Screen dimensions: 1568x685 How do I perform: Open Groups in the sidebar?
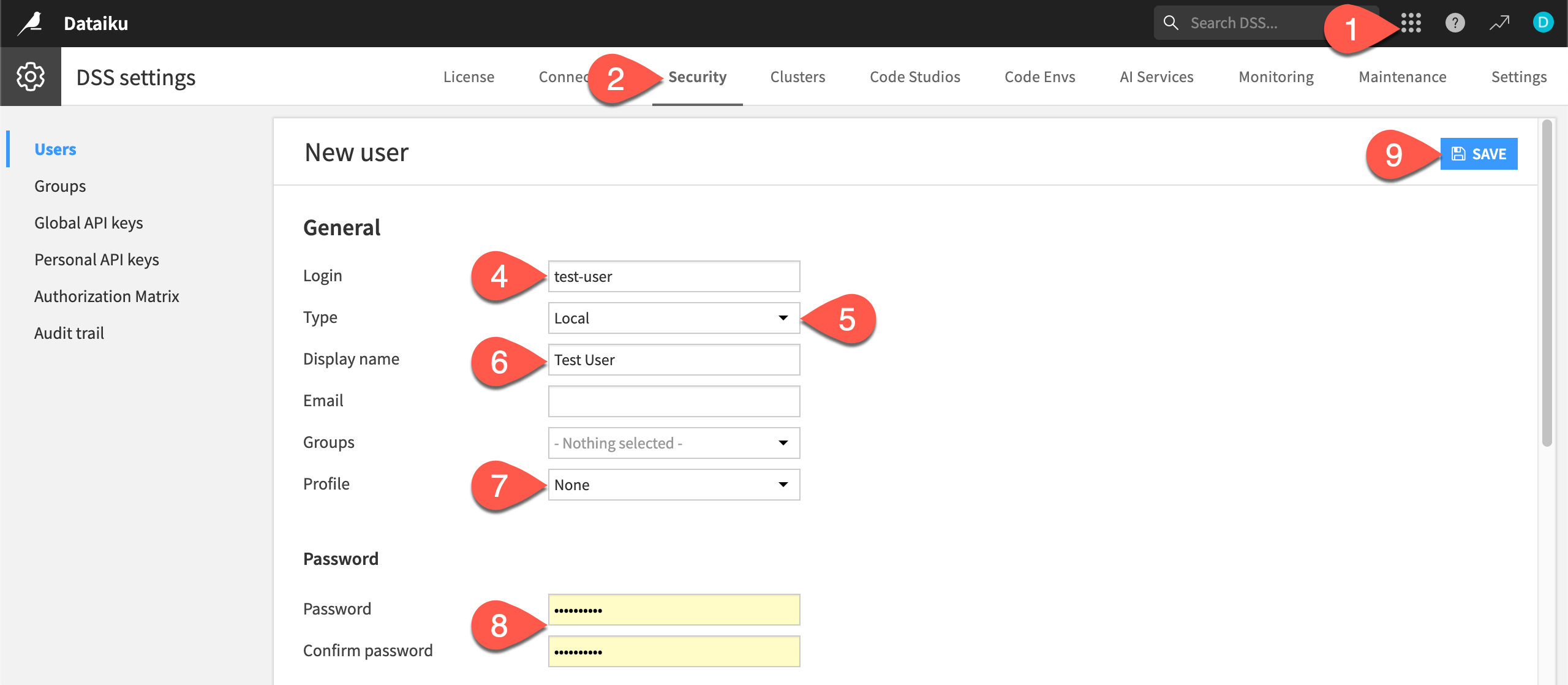pyautogui.click(x=60, y=186)
